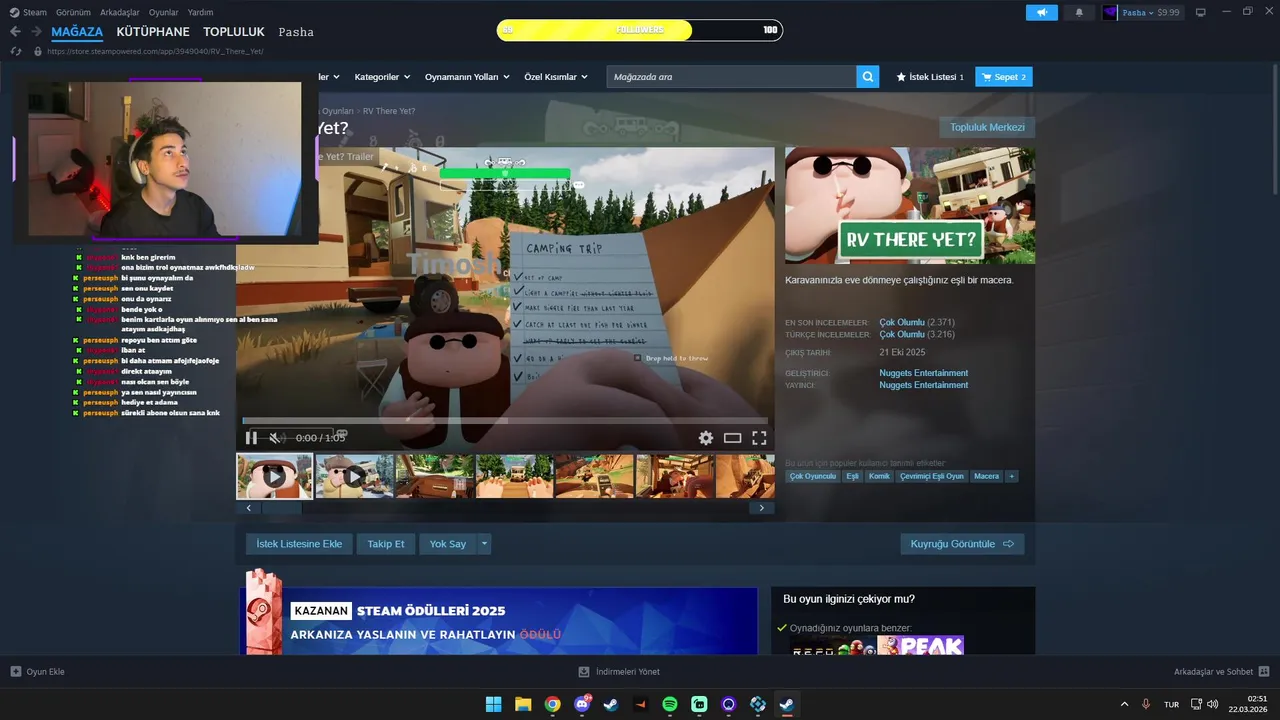The height and width of the screenshot is (720, 1280).
Task: Open Discord from the taskbar
Action: coord(582,704)
